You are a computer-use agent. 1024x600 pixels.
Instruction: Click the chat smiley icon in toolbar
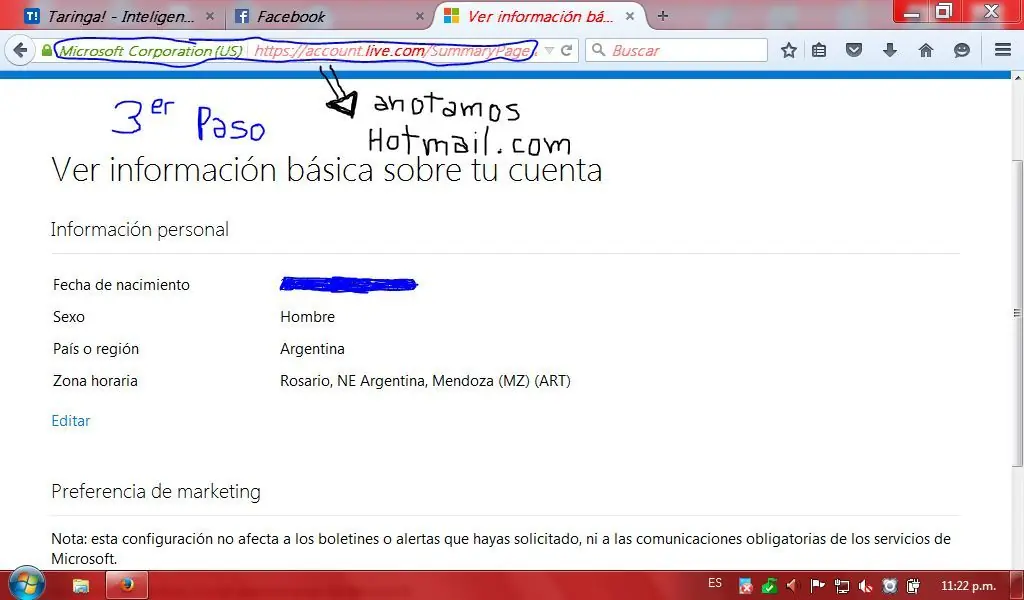tap(961, 50)
